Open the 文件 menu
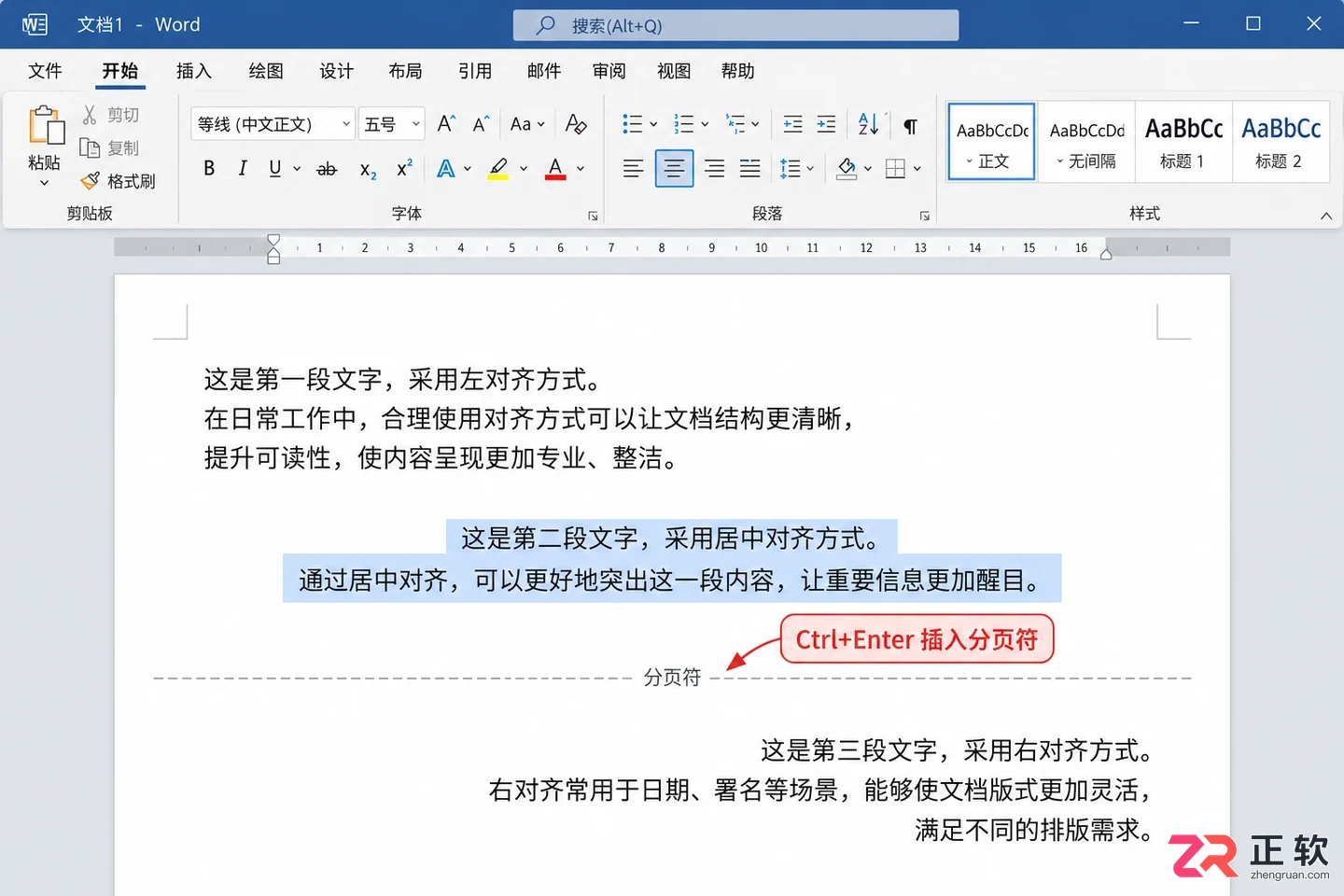This screenshot has width=1344, height=896. pos(45,72)
